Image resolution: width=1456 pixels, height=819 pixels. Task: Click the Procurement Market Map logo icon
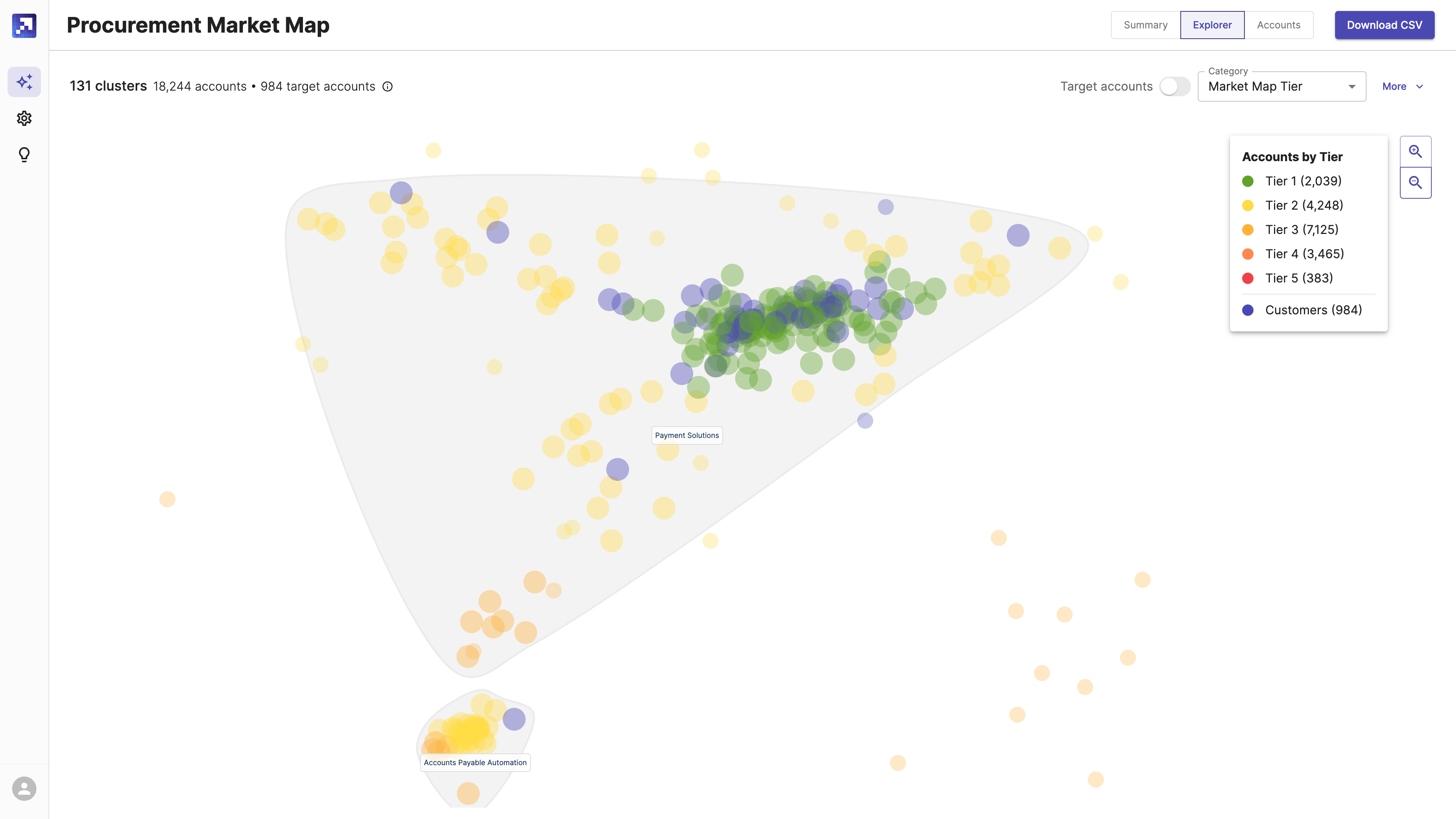(x=24, y=24)
